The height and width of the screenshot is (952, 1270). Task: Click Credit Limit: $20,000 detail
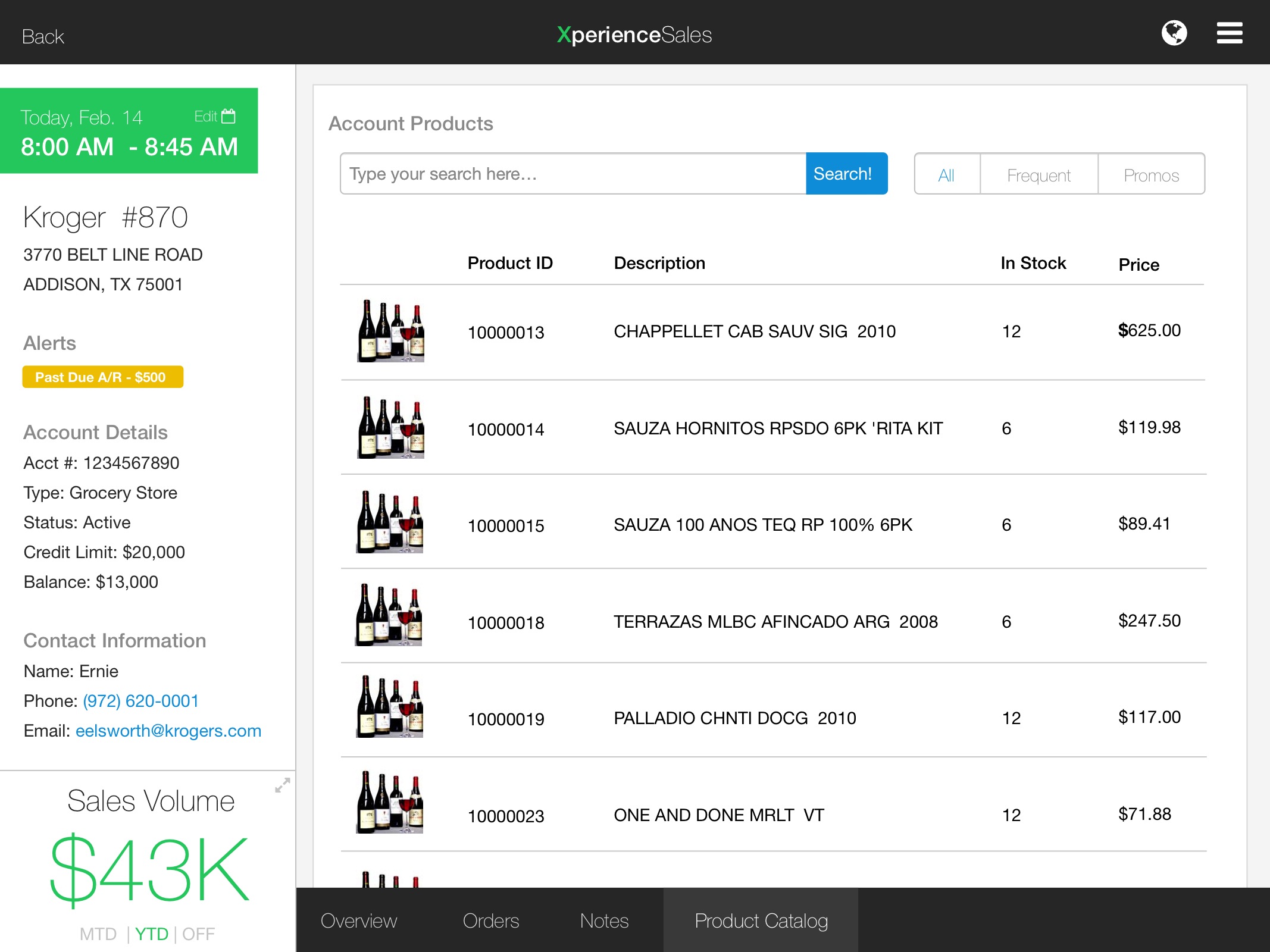(x=104, y=552)
